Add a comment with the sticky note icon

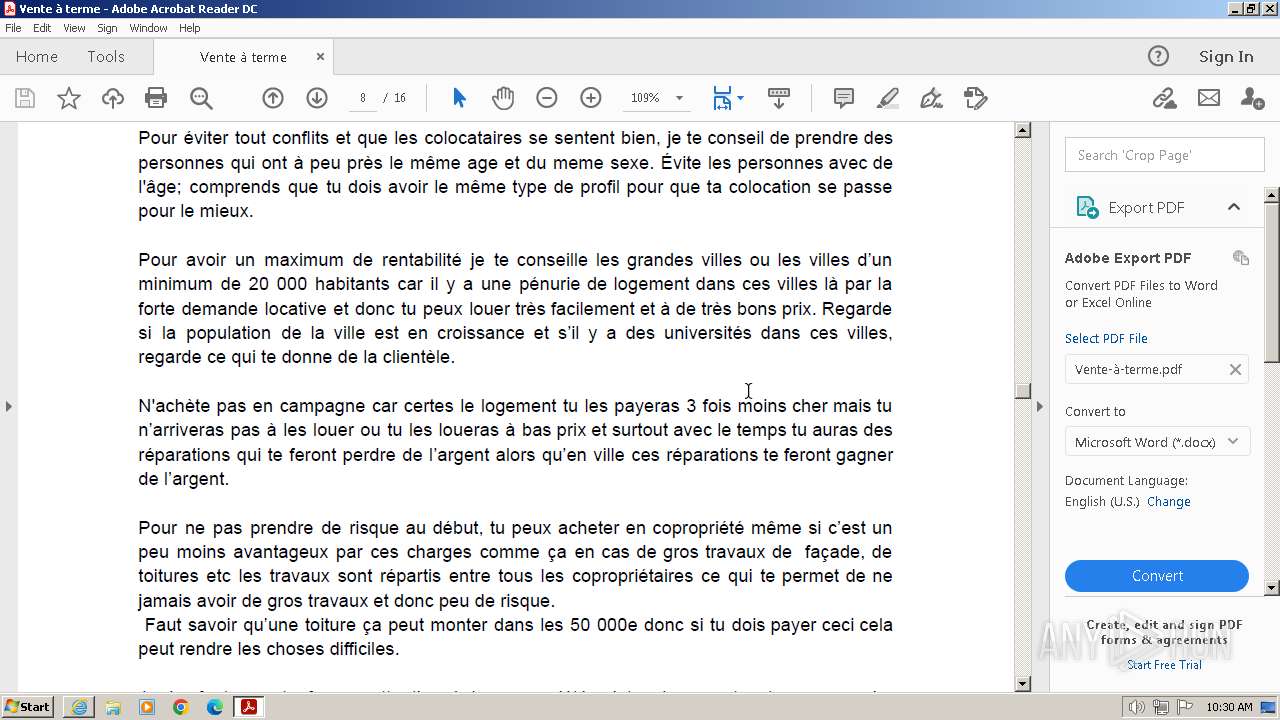[844, 98]
